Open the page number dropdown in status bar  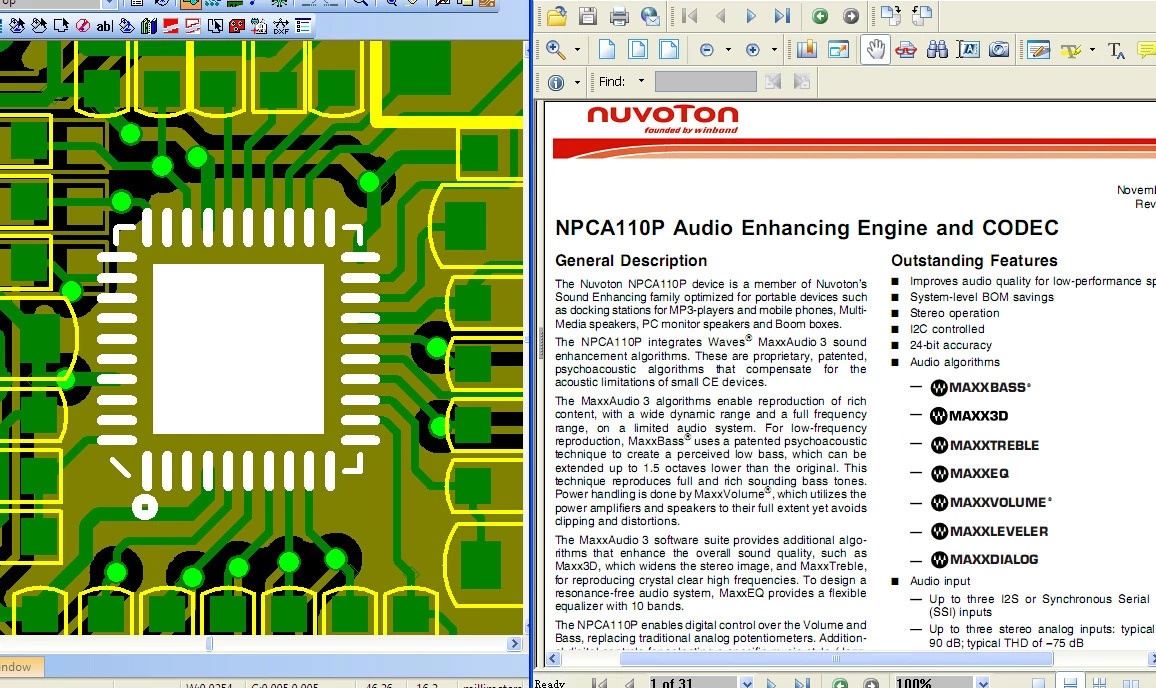746,683
